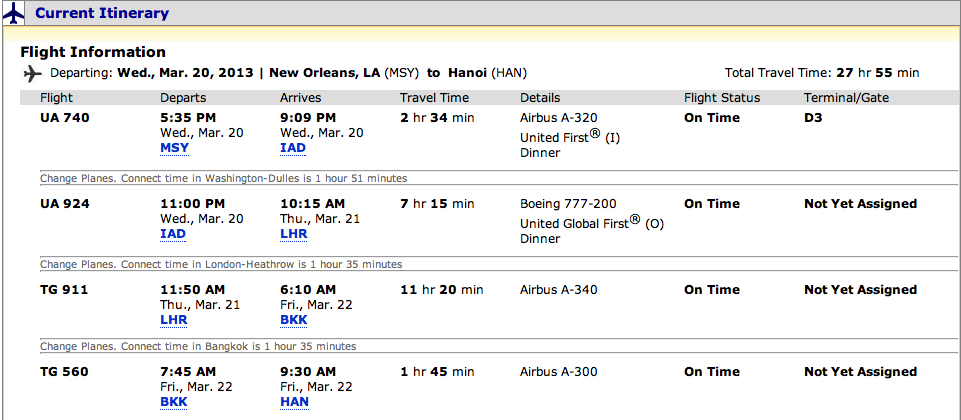Click the LHR arrival link for UA 924
The width and height of the screenshot is (961, 420).
(x=294, y=234)
